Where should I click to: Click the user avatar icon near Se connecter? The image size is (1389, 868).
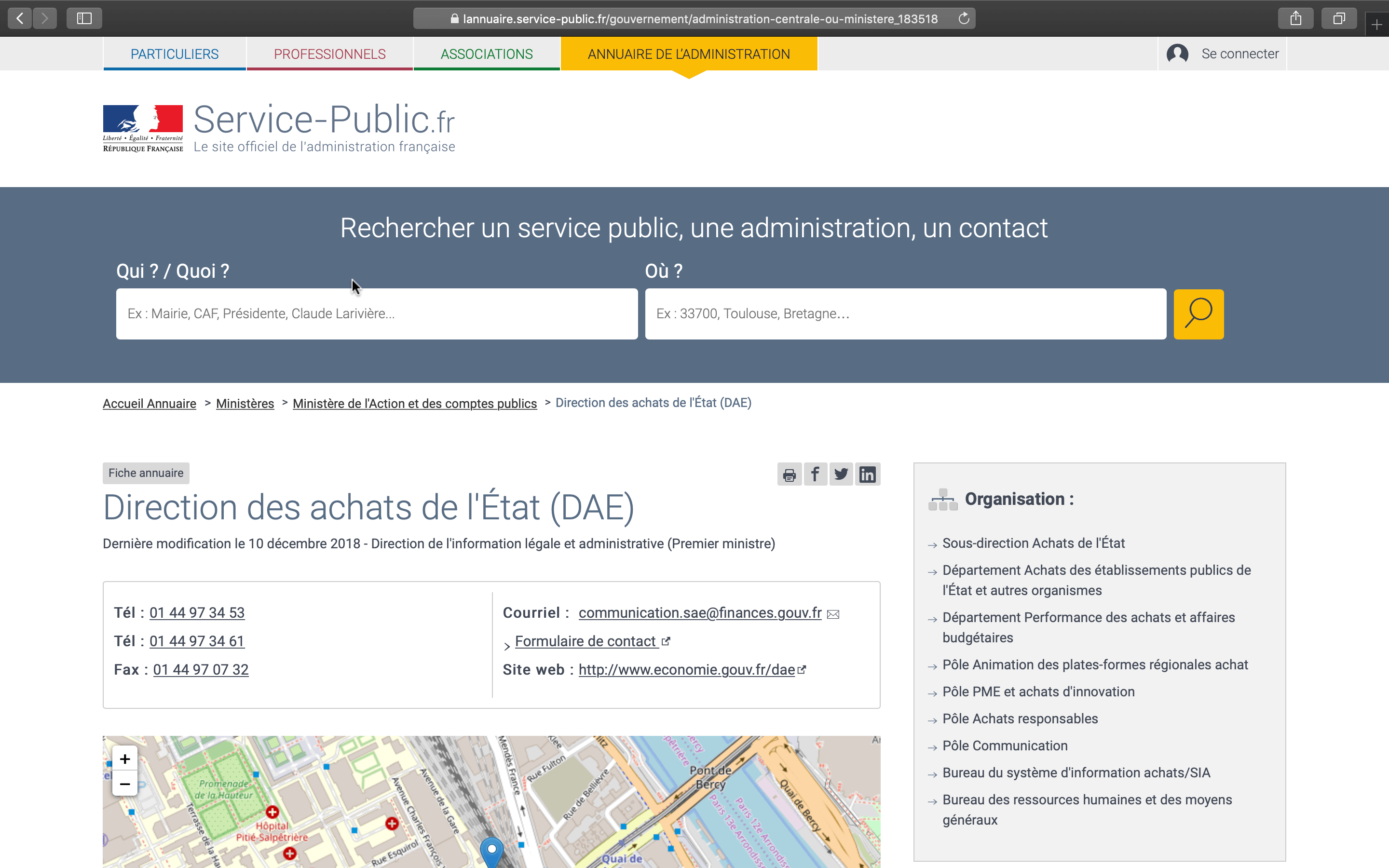coord(1177,54)
